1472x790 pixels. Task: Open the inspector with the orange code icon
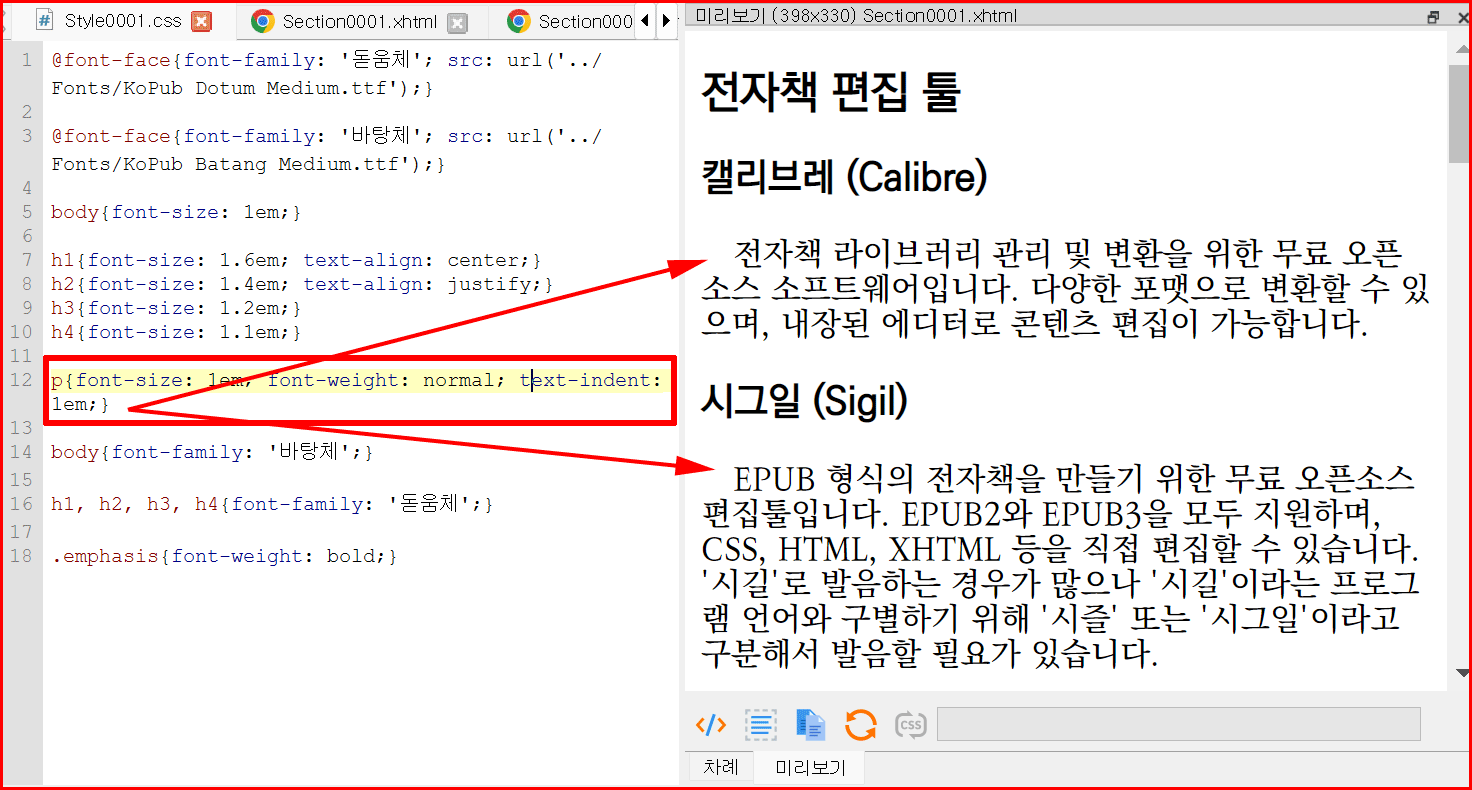[710, 725]
